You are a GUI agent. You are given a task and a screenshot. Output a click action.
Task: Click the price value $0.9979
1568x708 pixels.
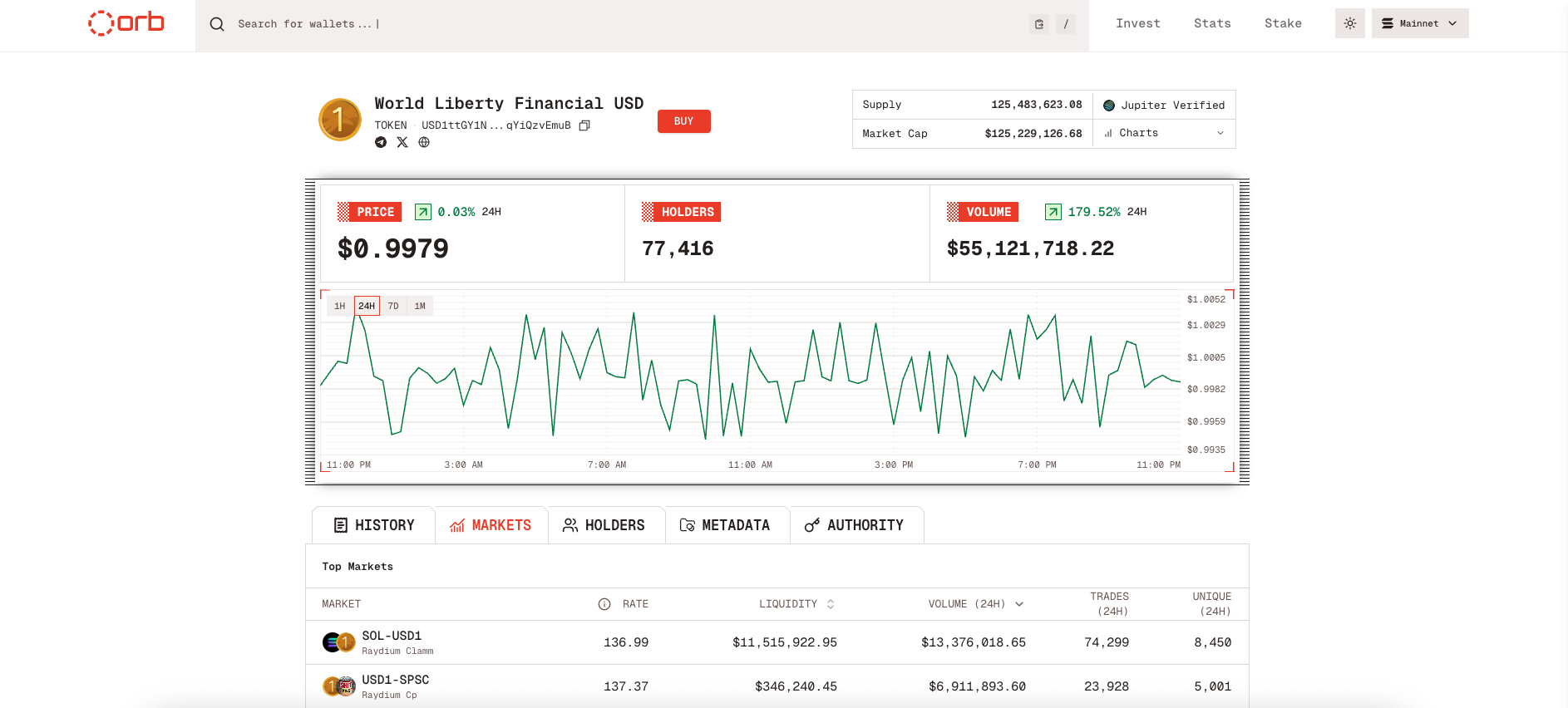[x=393, y=248]
